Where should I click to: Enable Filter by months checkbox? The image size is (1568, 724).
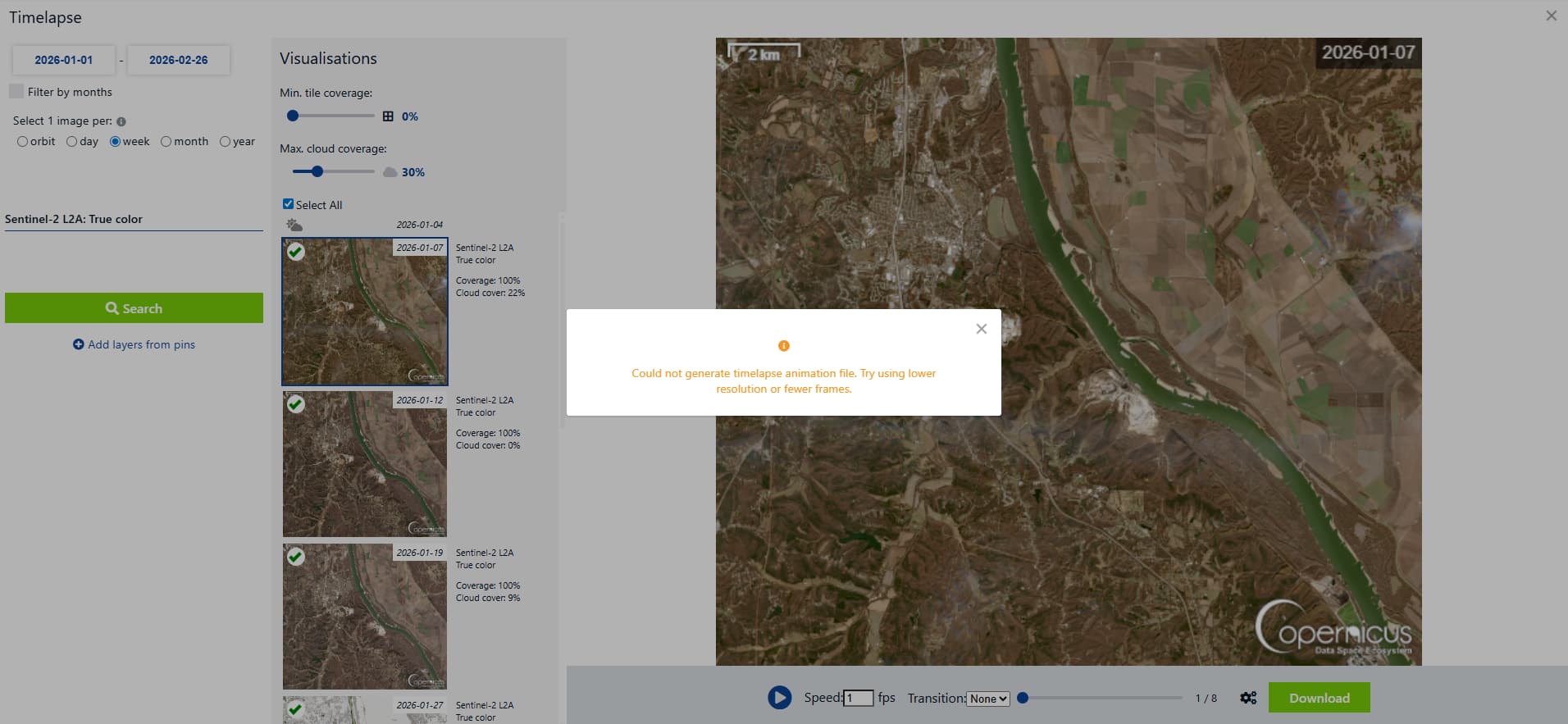coord(16,91)
